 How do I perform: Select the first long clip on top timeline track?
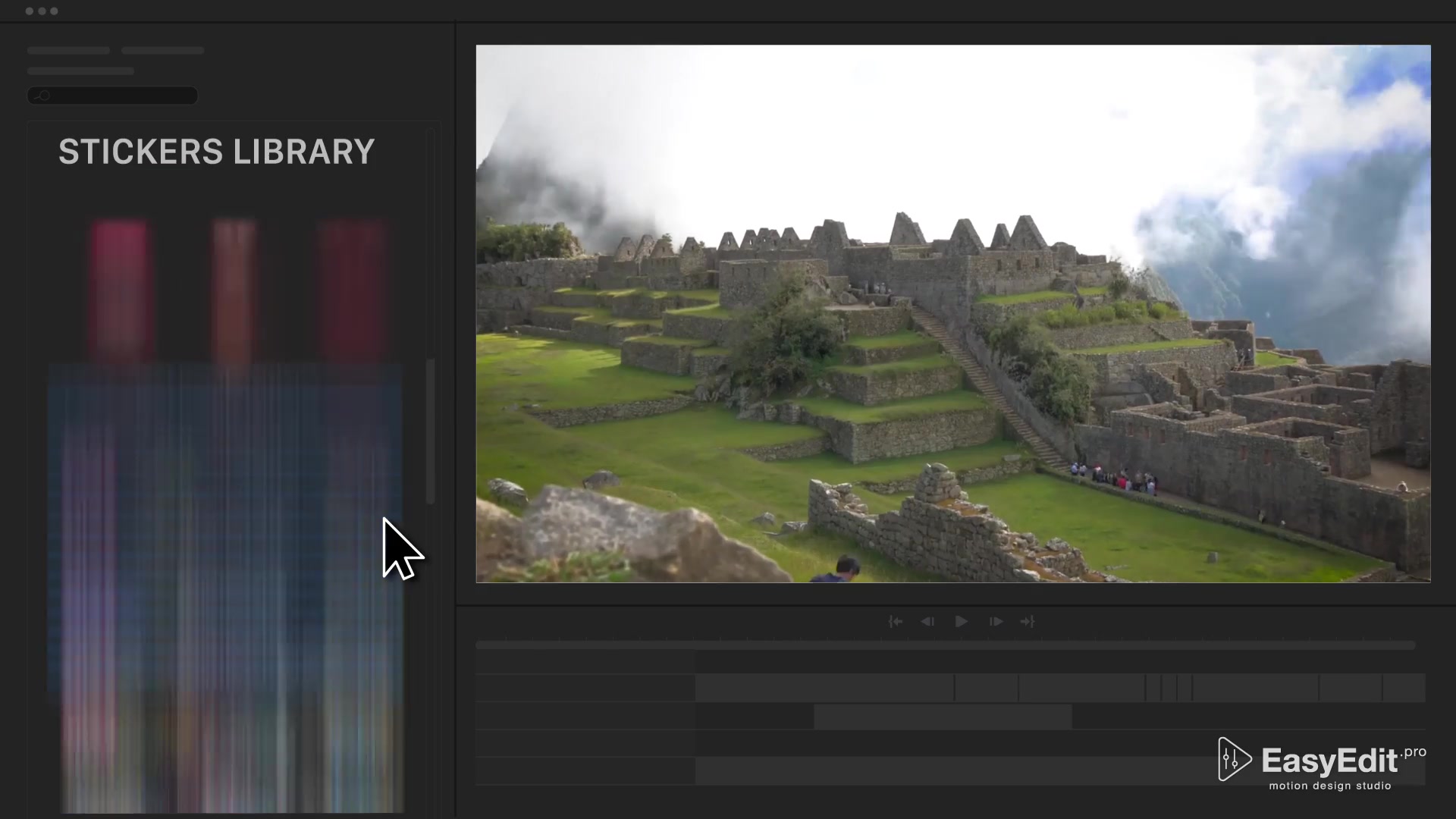824,688
